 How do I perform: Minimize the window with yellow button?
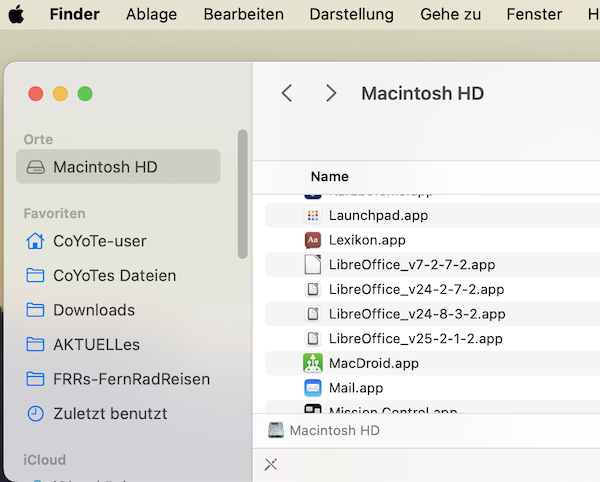(x=60, y=94)
